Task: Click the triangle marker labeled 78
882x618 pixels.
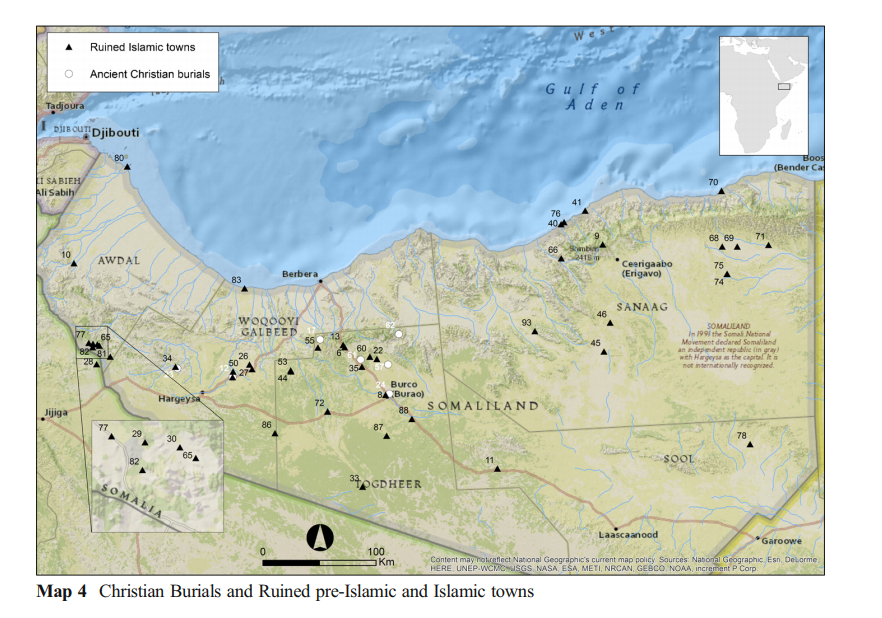Action: (x=749, y=444)
